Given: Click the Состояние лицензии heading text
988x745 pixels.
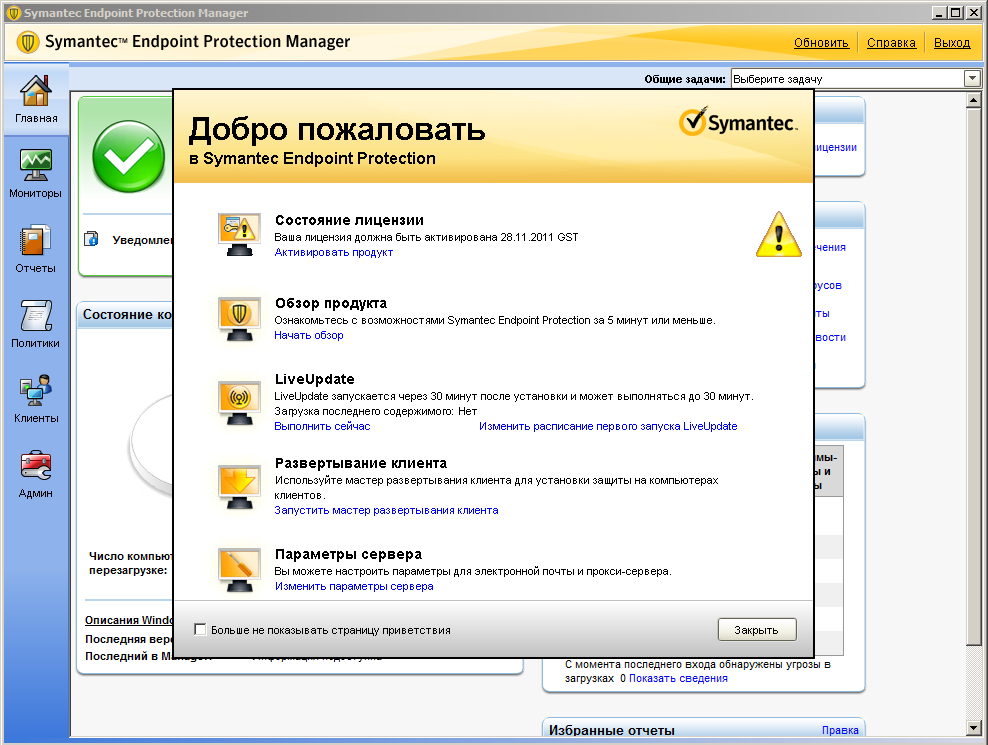Looking at the screenshot, I should click(349, 220).
